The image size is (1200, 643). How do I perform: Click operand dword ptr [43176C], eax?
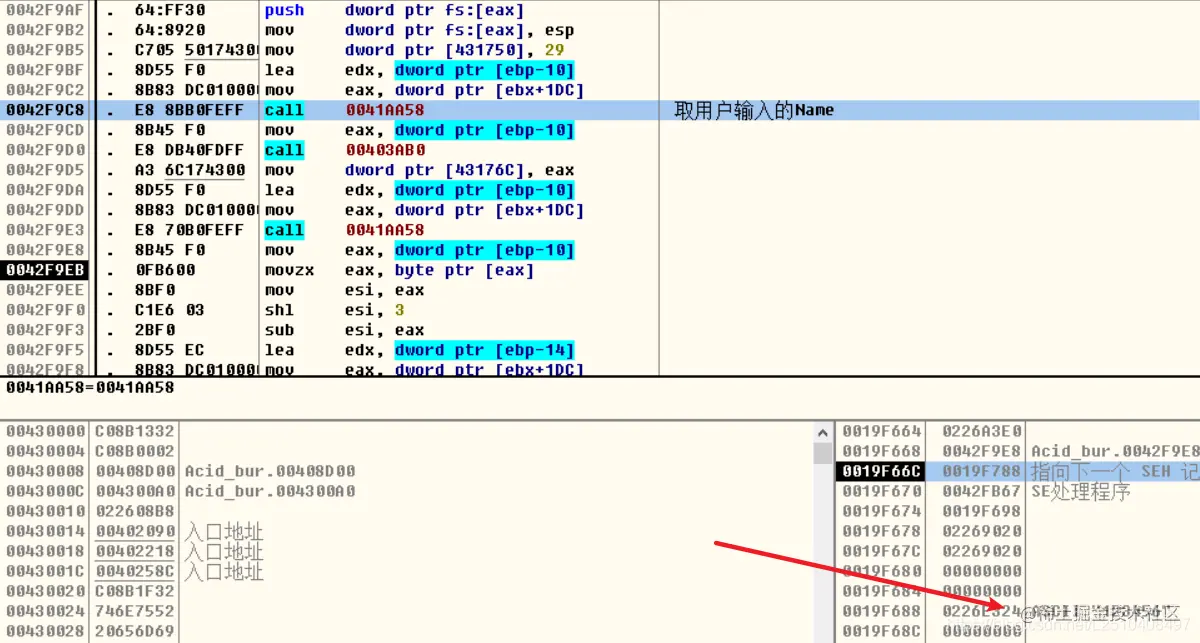coord(459,170)
